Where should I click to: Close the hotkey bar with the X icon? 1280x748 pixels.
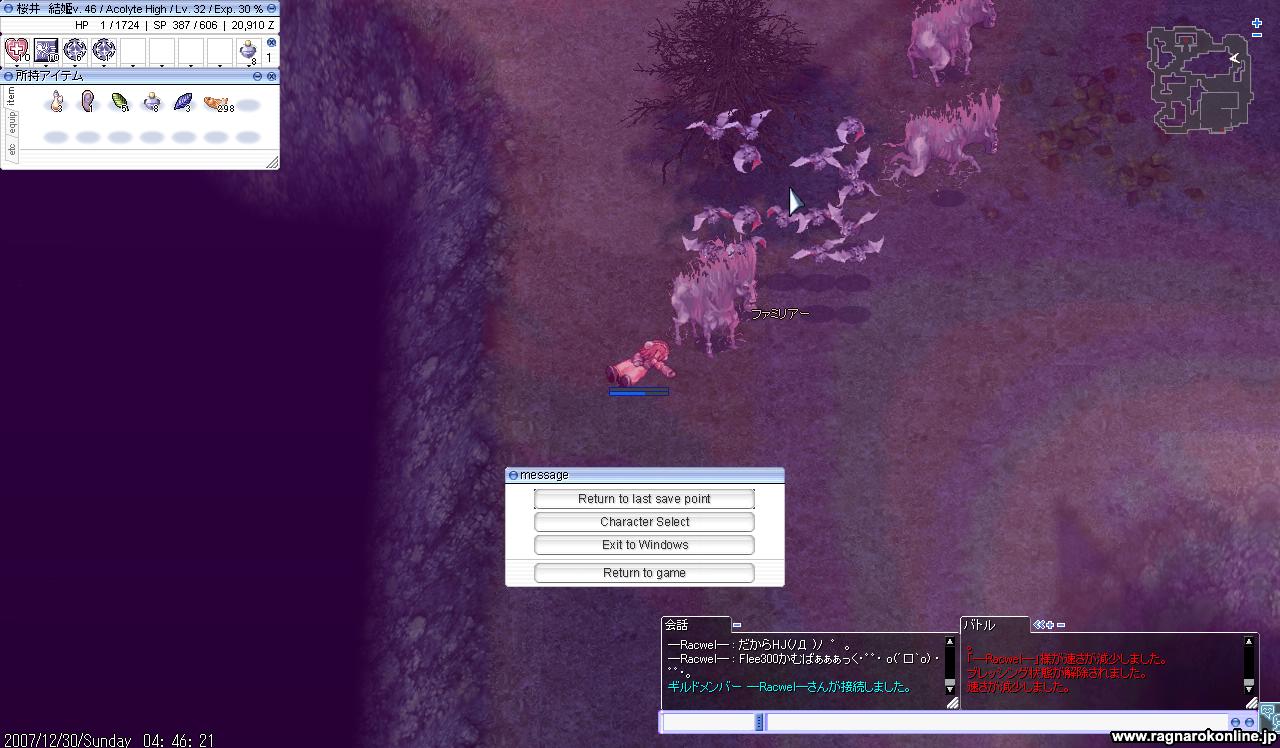(271, 43)
